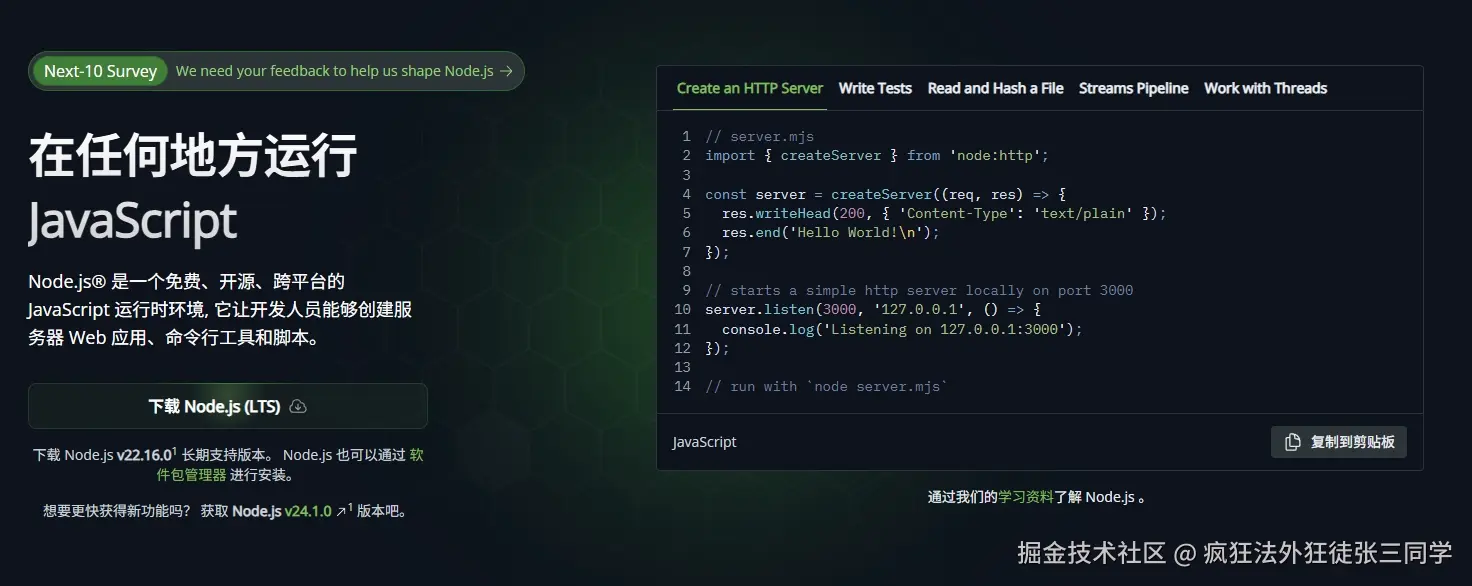Screen dimensions: 1472x586
Task: Switch to the Write Tests tab
Action: tap(874, 88)
